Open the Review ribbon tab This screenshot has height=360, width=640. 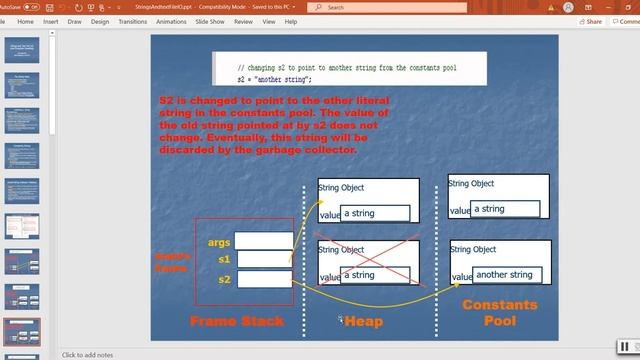pyautogui.click(x=243, y=22)
